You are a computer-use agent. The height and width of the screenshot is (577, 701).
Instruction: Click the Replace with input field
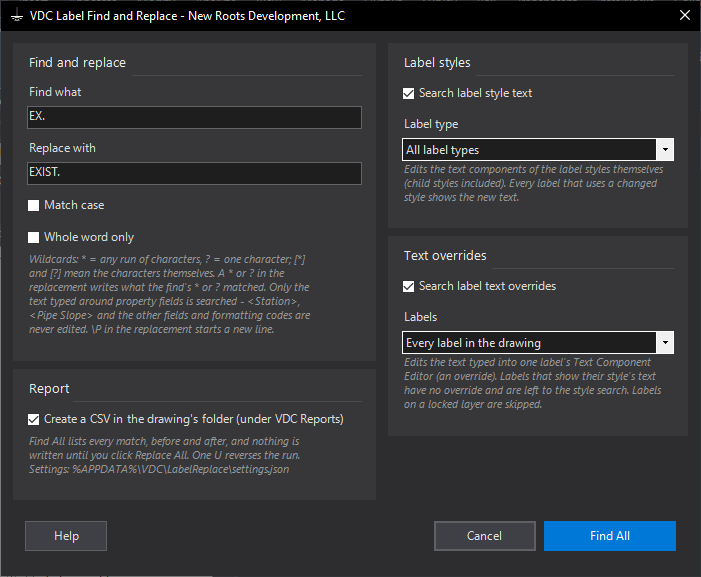click(194, 173)
